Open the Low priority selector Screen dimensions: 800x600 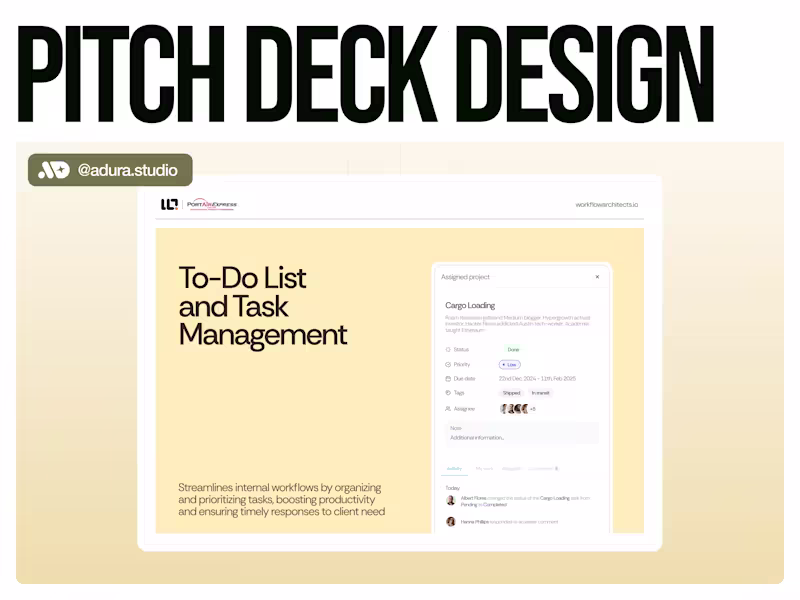[x=512, y=364]
